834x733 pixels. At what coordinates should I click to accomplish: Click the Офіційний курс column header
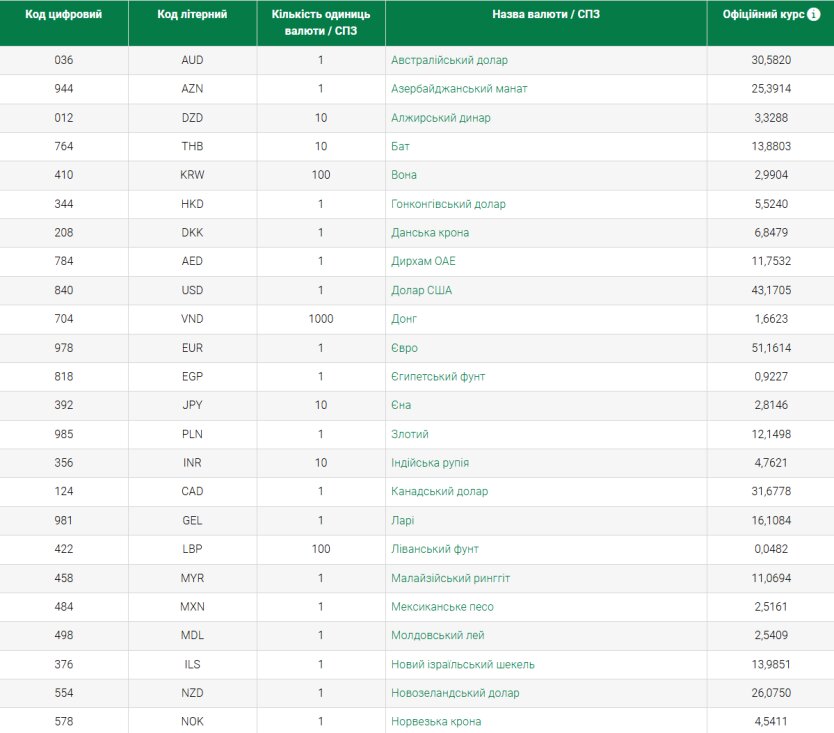coord(763,15)
